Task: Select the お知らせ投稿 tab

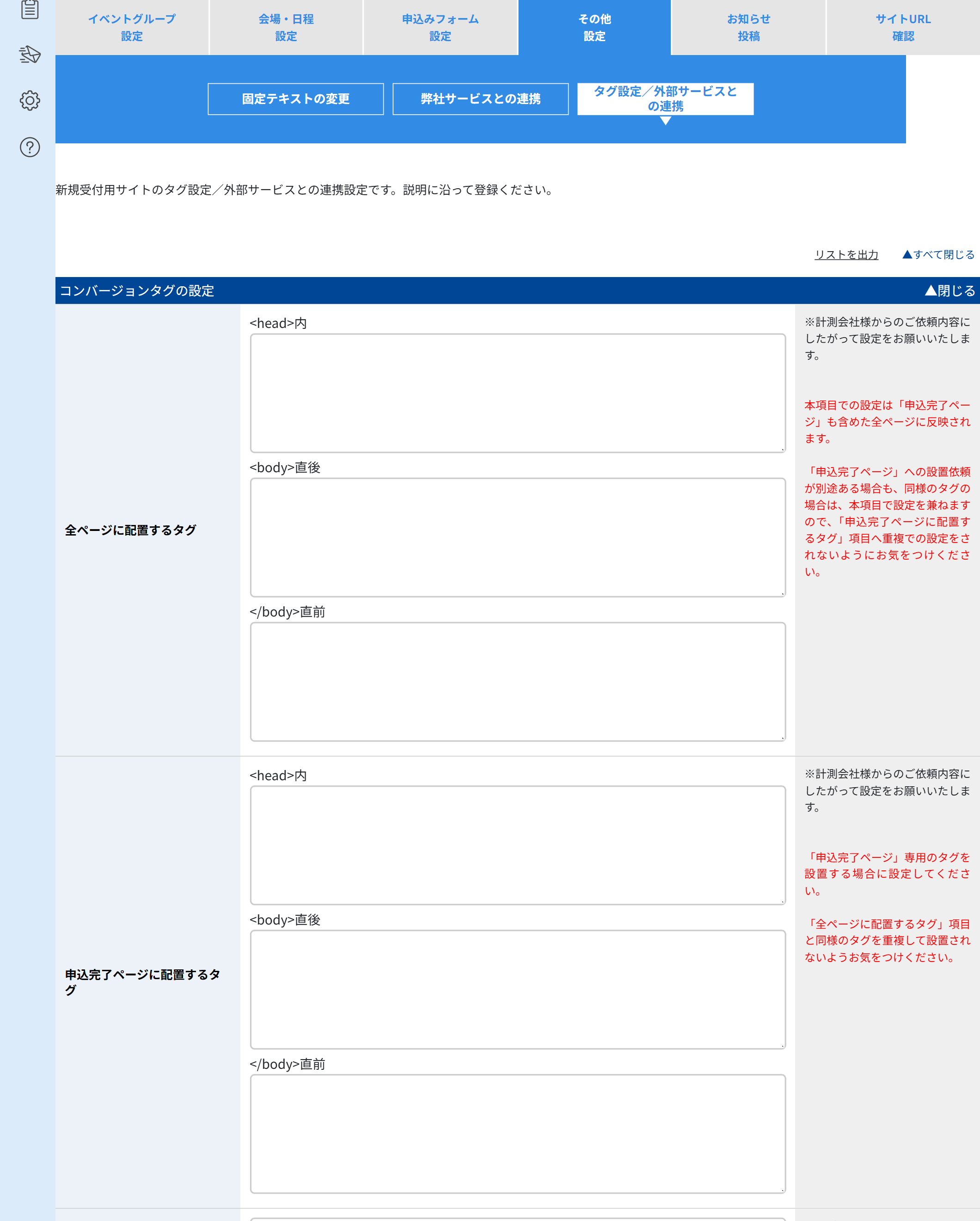Action: pos(748,27)
